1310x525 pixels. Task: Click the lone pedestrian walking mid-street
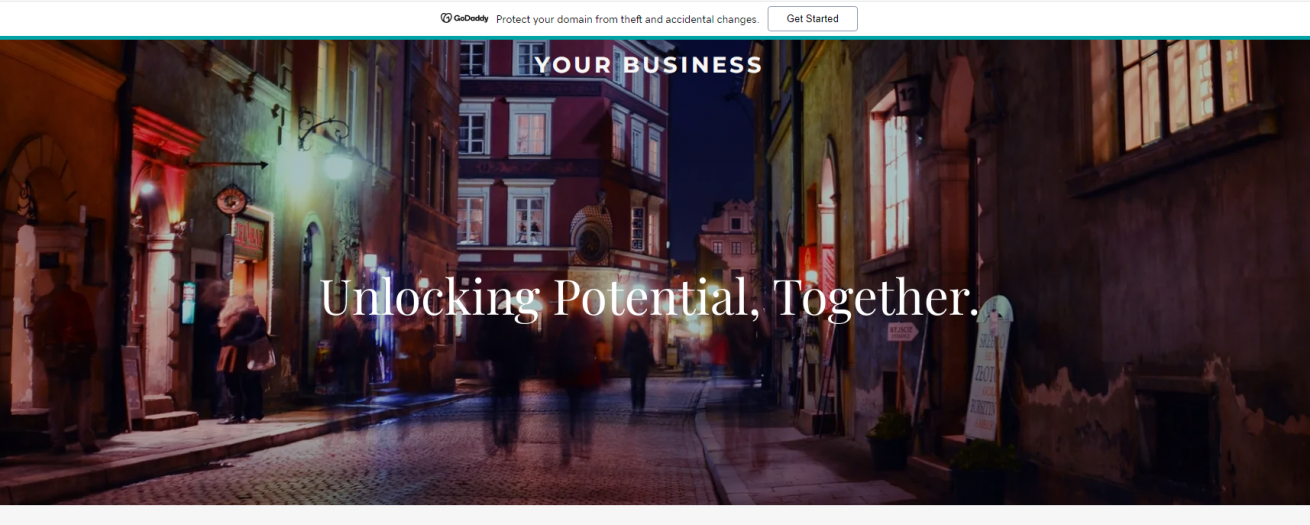point(637,365)
